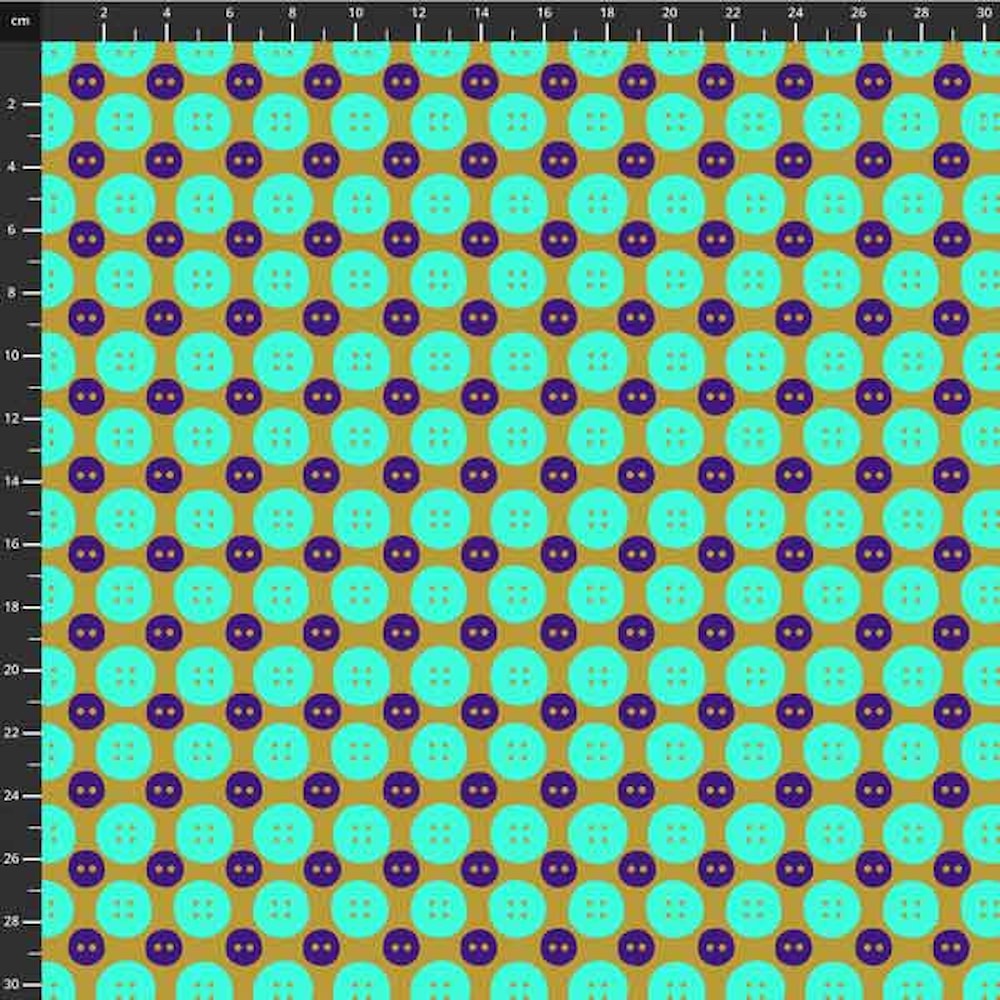The width and height of the screenshot is (1000, 1000).
Task: Click the 2 label on the left ruler
Action: [12, 104]
